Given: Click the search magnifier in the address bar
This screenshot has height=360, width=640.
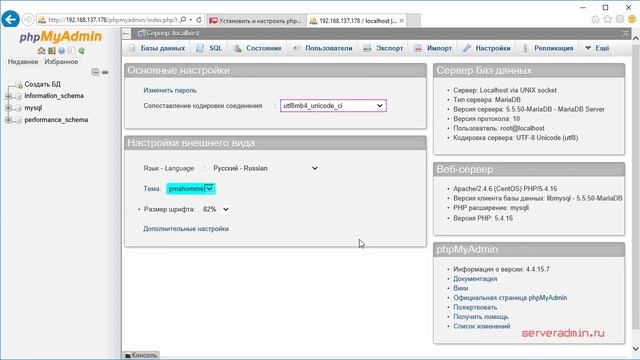Looking at the screenshot, I should [x=183, y=20].
